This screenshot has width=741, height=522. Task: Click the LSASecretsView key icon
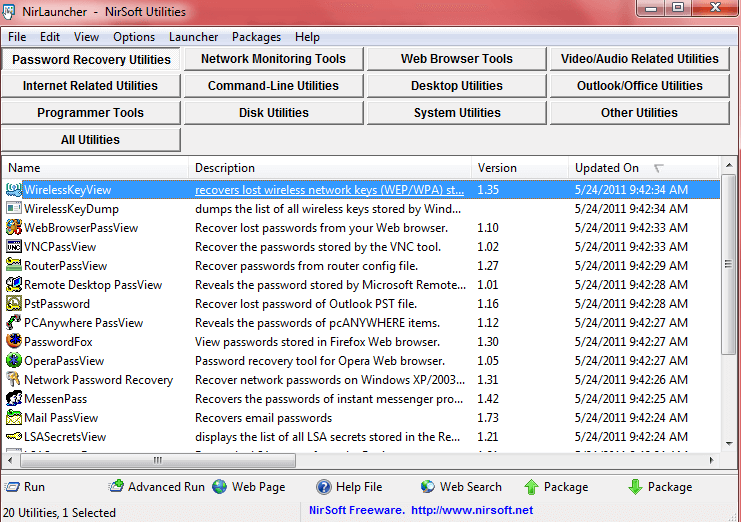click(x=14, y=436)
